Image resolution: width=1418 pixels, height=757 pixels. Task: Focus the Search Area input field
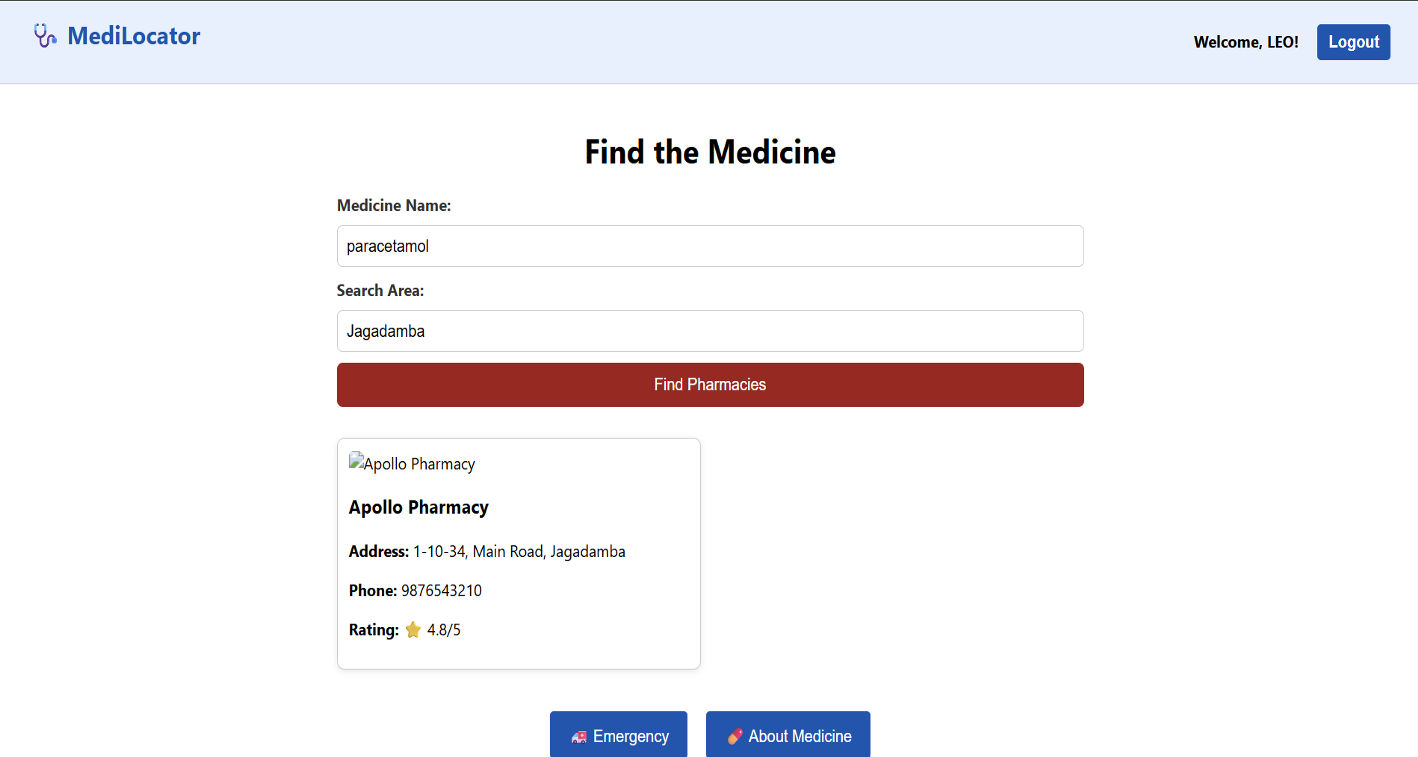(710, 331)
